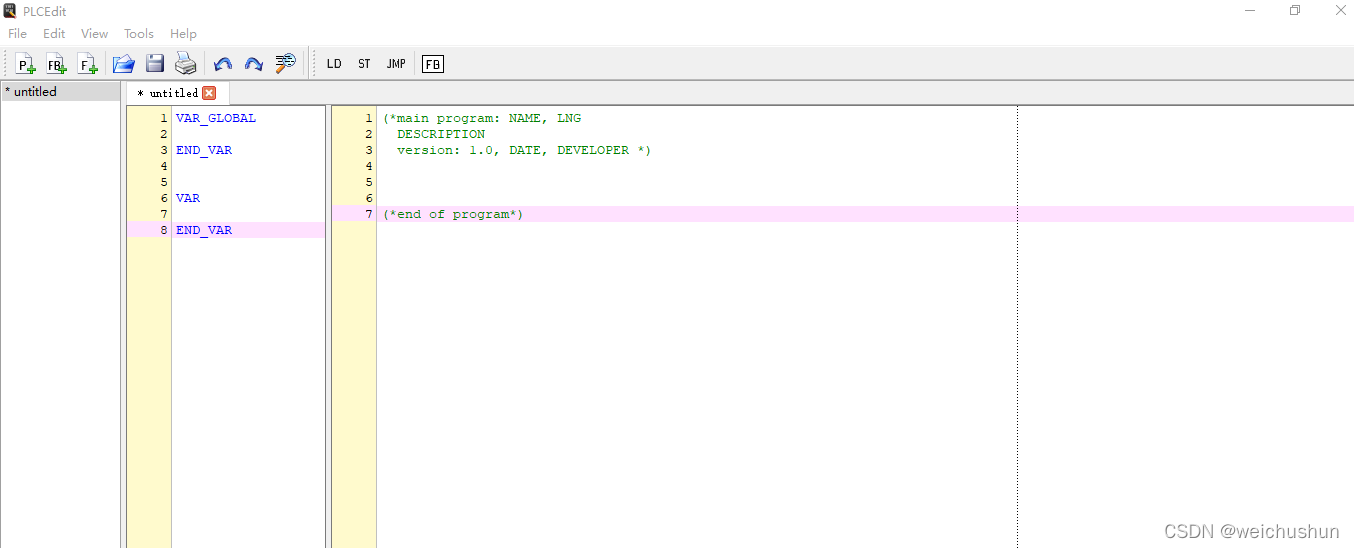Insert JMP instruction from toolbar
Viewport: 1354px width, 548px height.
click(x=396, y=64)
